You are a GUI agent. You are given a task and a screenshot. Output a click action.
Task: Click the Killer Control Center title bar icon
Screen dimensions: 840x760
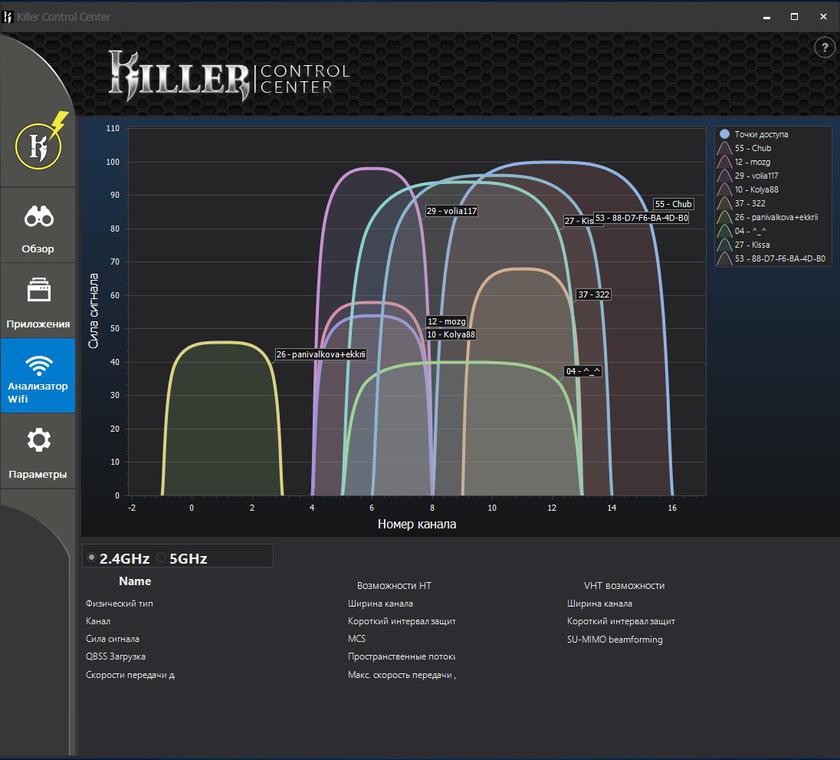tap(9, 17)
